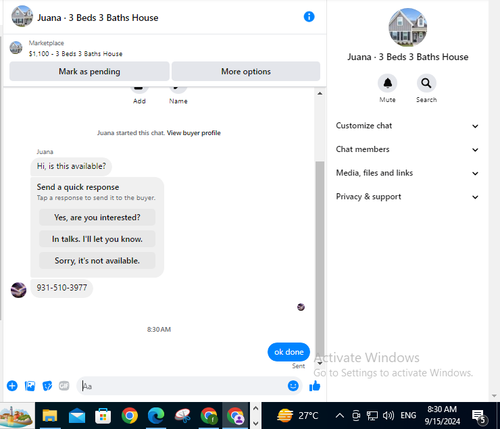Click network icon in system tray
The height and width of the screenshot is (429, 500).
click(x=372, y=415)
